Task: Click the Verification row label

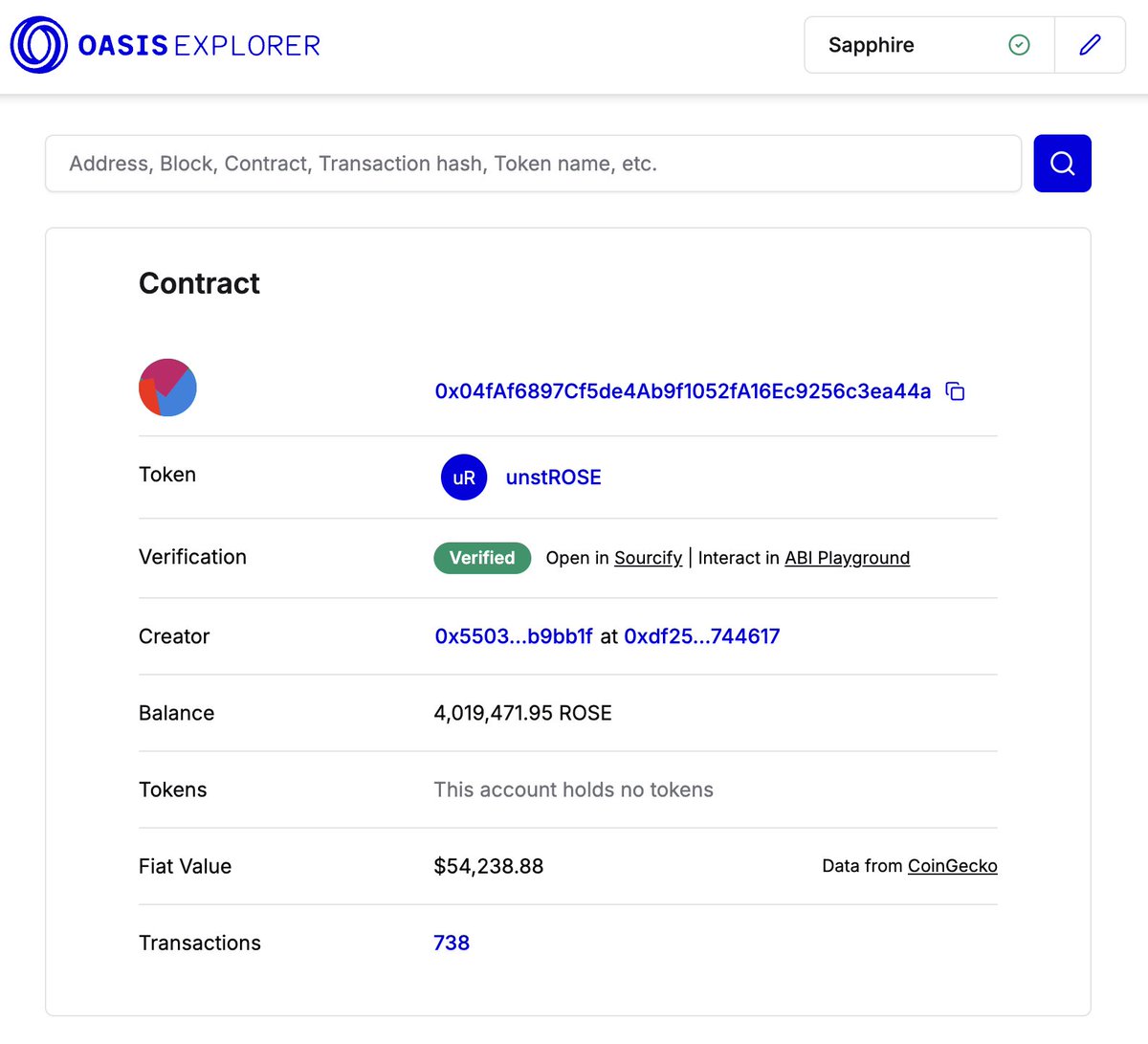Action: coord(192,557)
